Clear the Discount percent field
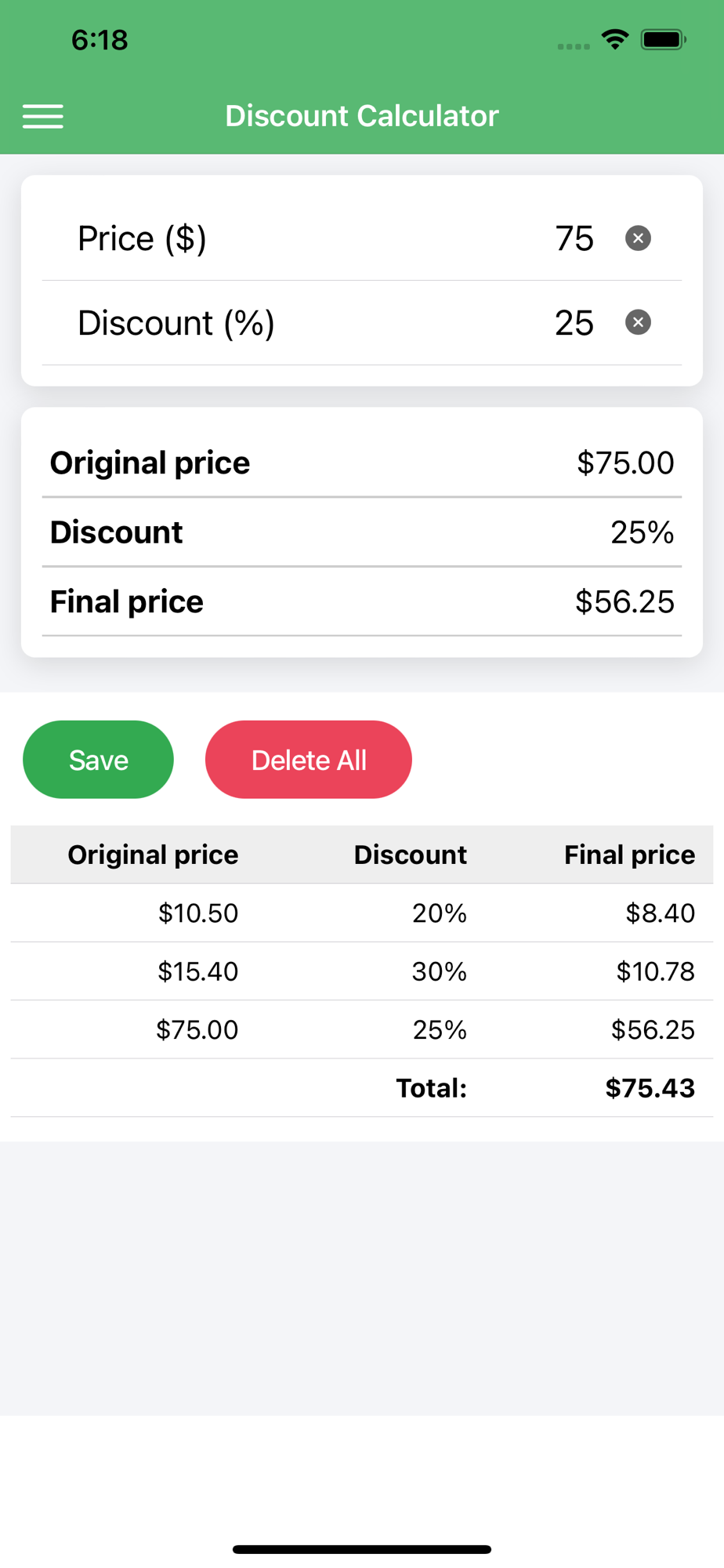 point(638,322)
